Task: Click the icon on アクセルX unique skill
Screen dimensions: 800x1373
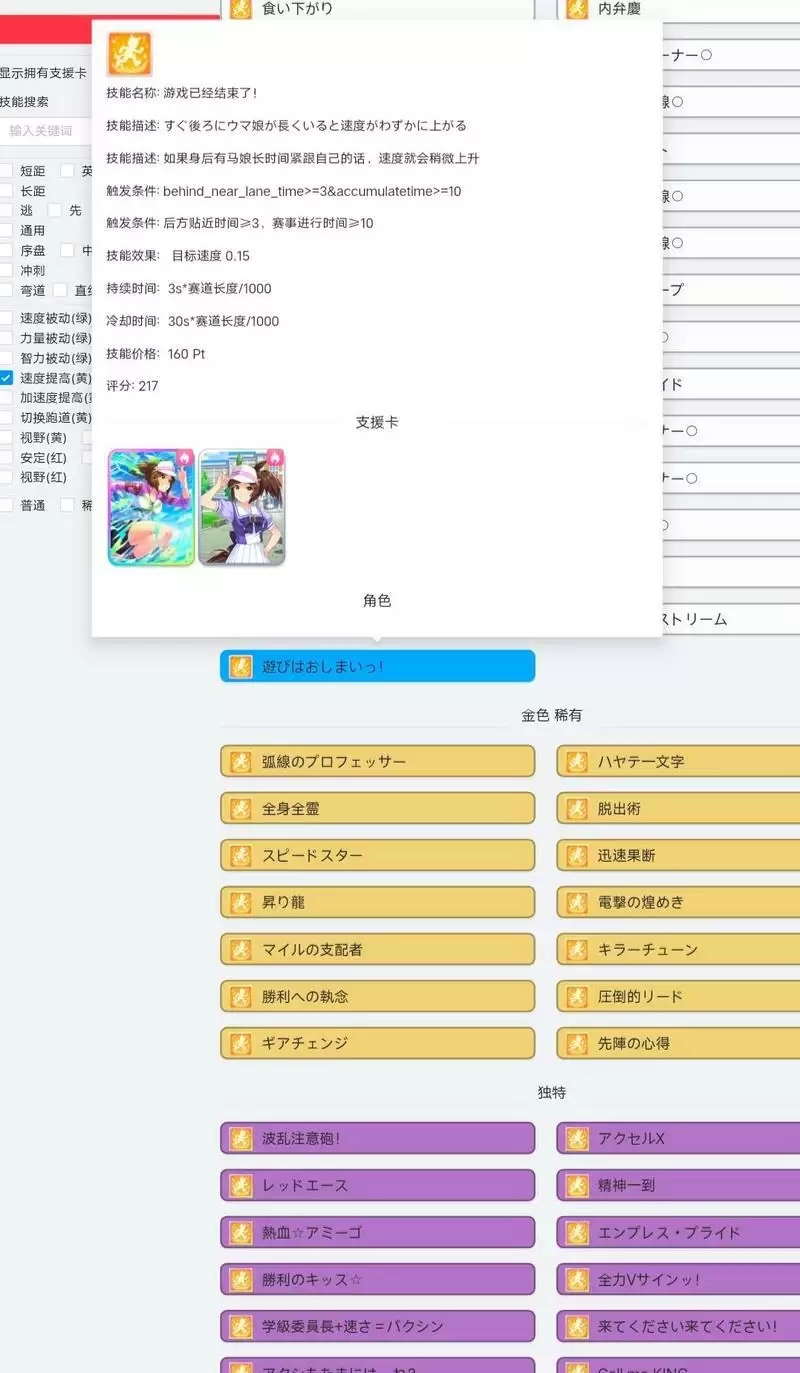Action: (x=576, y=1138)
